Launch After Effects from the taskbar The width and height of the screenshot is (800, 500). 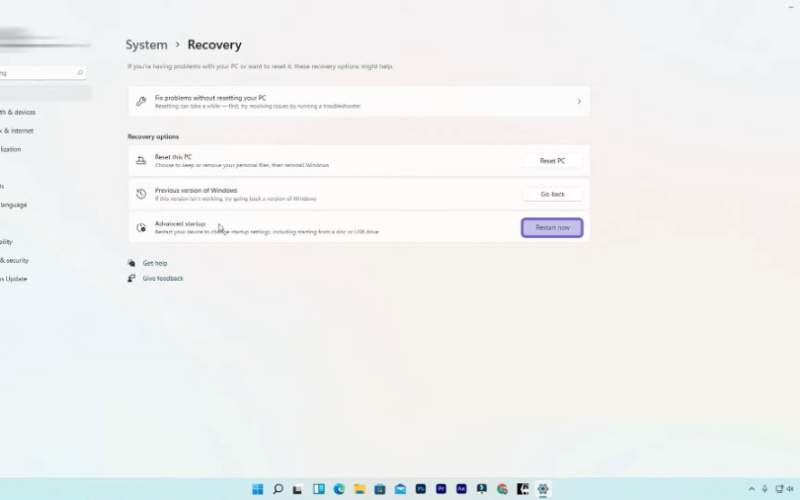click(461, 489)
